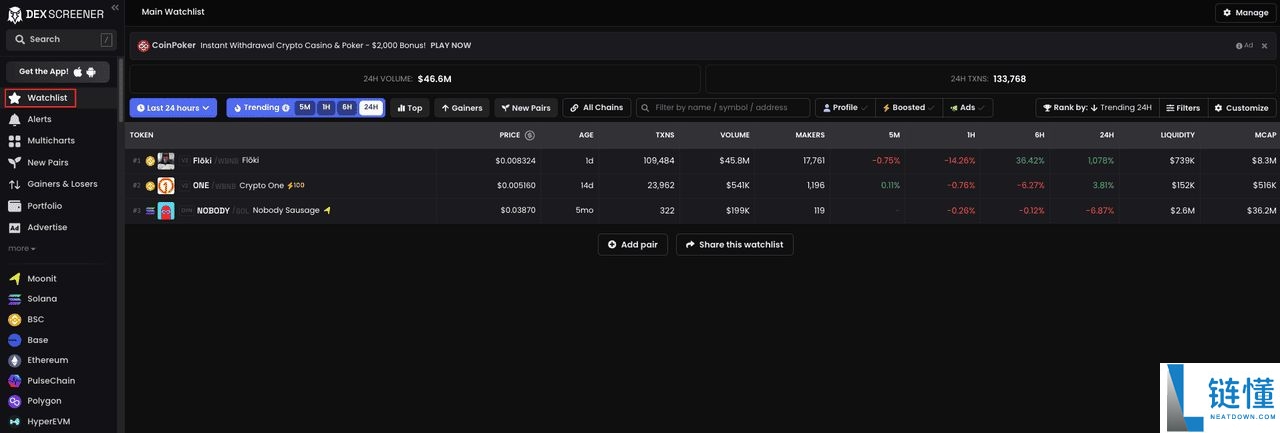Open New Pairs sprout icon in sidebar
Viewport: 1280px width, 433px height.
point(15,162)
